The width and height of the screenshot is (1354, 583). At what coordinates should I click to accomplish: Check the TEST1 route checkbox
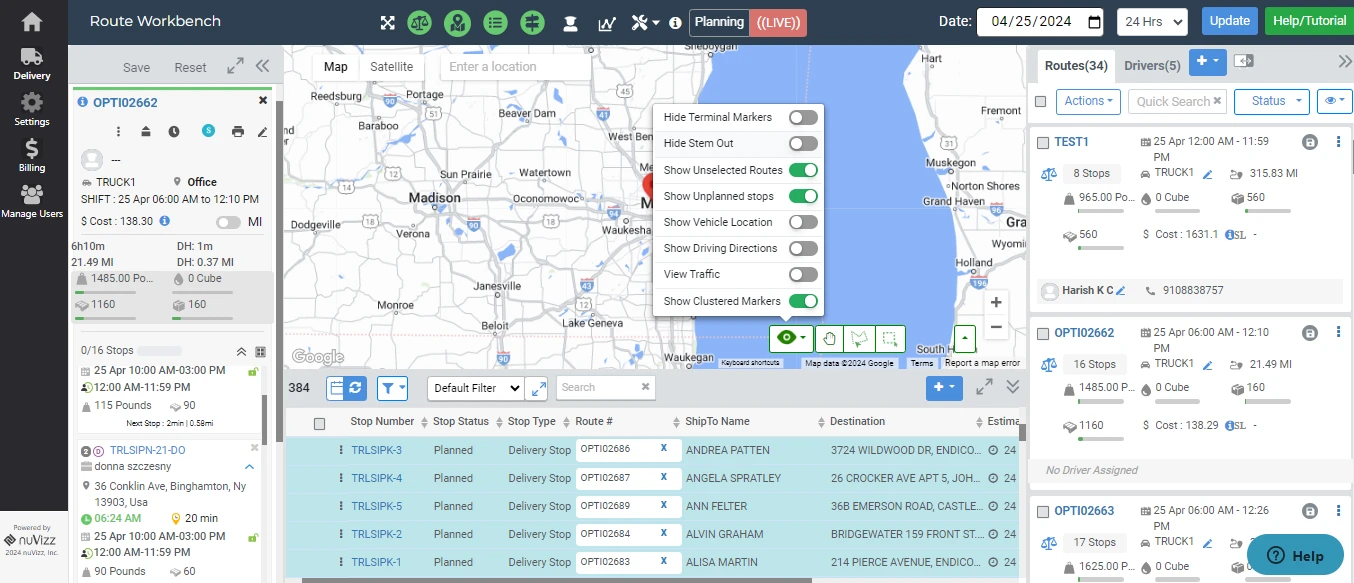(1043, 142)
